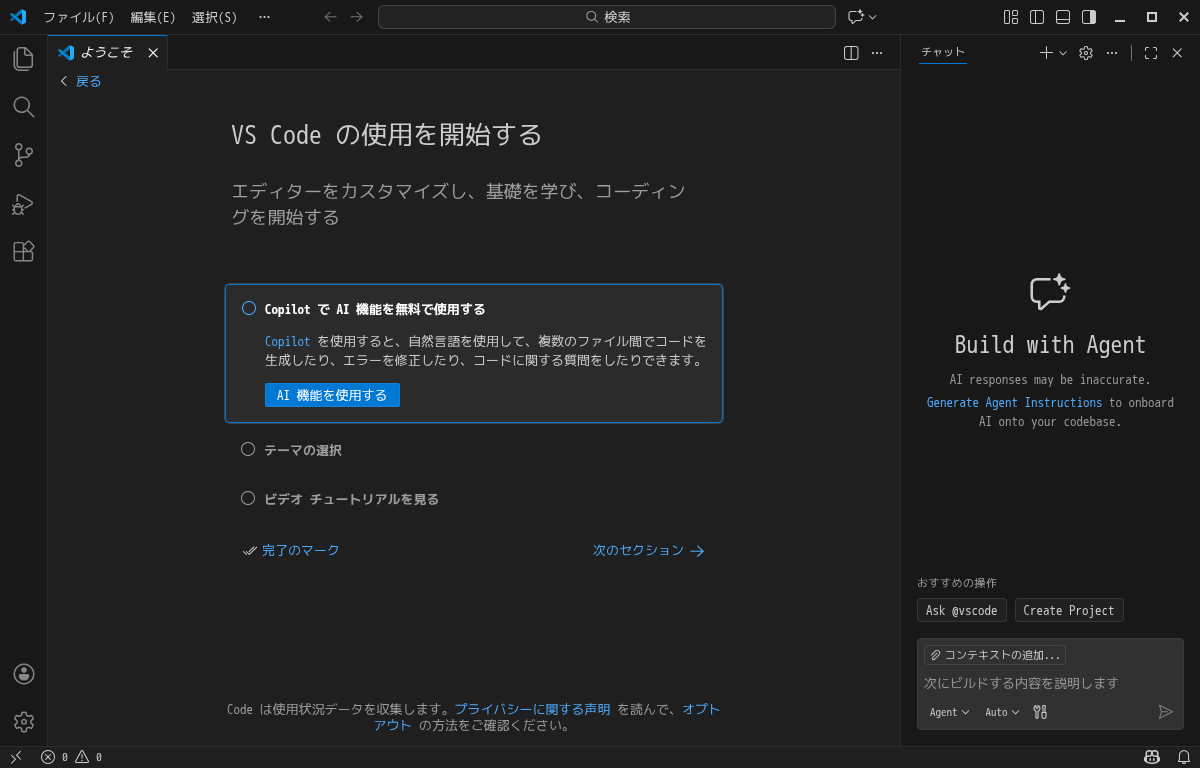Toggle the secondary side bar
The height and width of the screenshot is (768, 1200).
pyautogui.click(x=1089, y=17)
